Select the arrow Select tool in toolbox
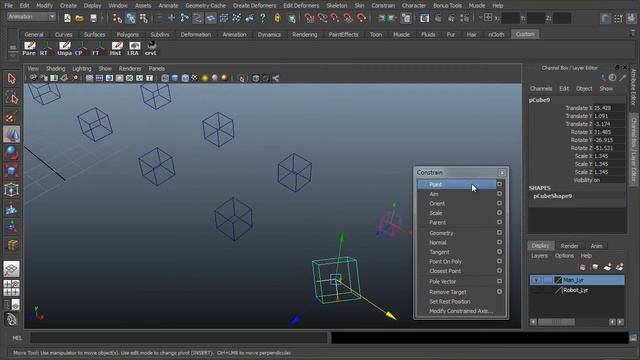 pyautogui.click(x=11, y=78)
